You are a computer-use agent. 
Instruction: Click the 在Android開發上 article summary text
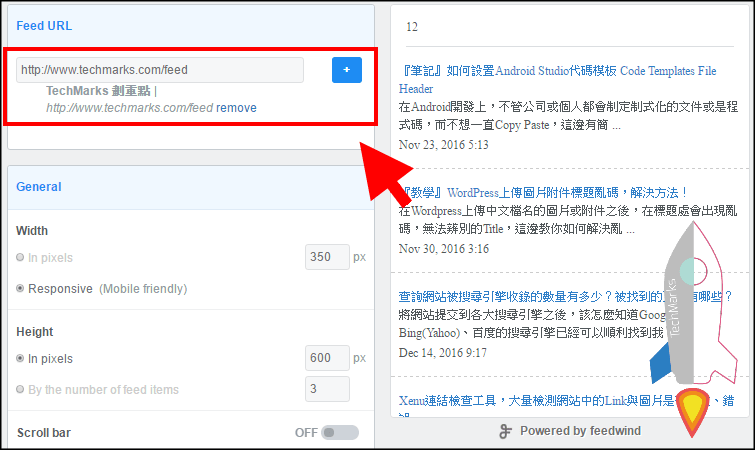click(x=568, y=116)
